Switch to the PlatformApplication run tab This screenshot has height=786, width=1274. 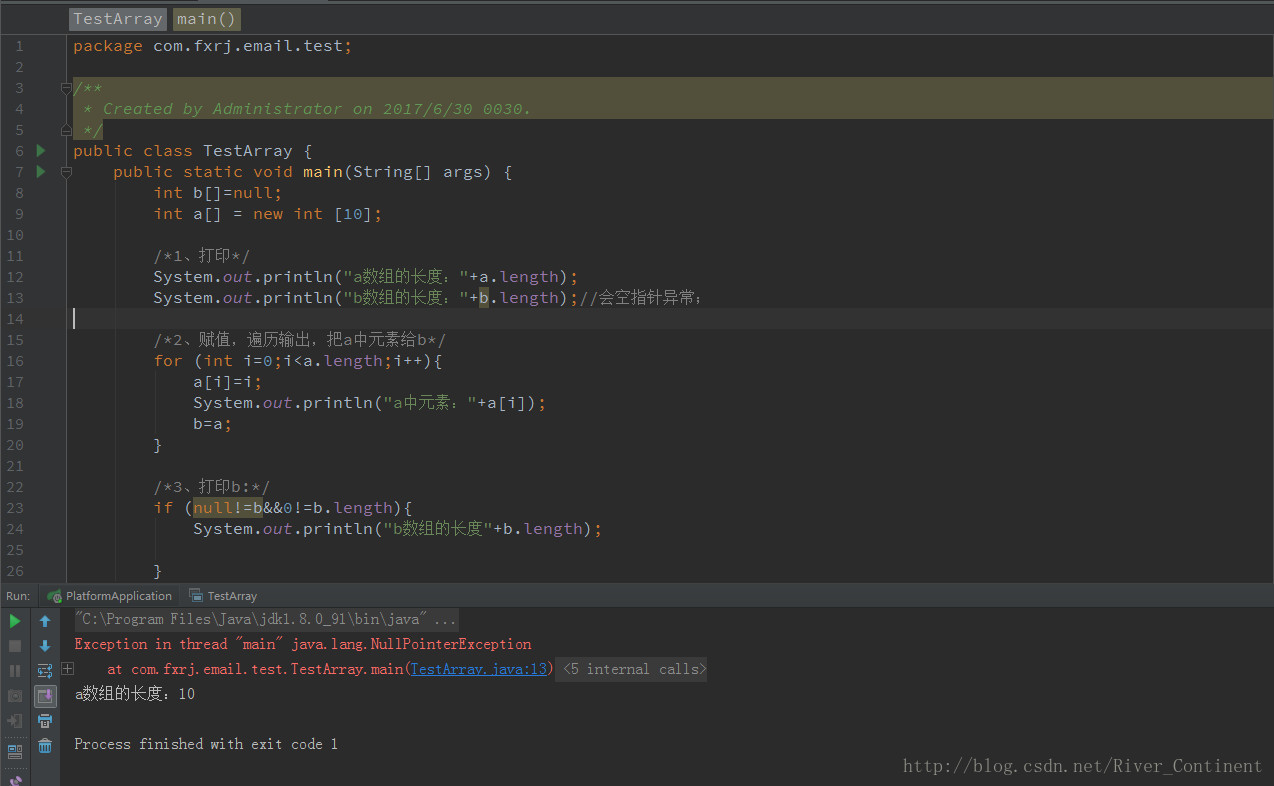point(110,596)
